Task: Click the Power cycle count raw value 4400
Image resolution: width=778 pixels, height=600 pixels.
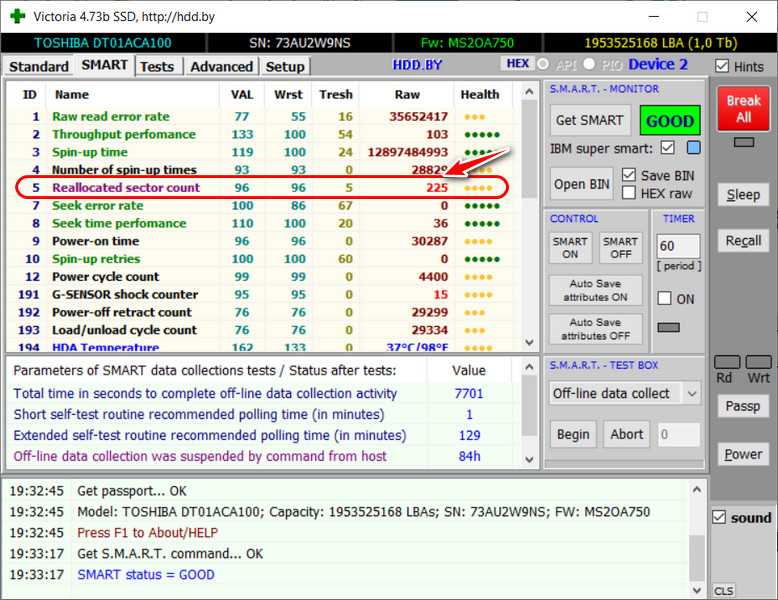Action: click(433, 276)
